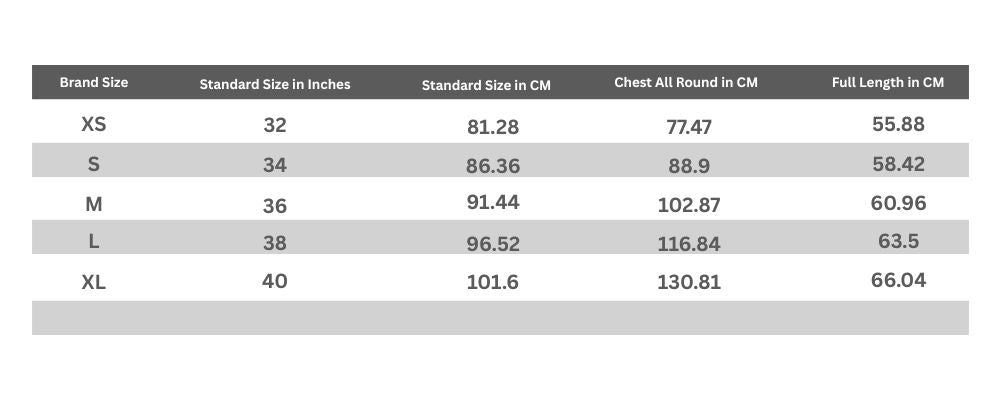
Task: Click the Standard Size in Inches header
Action: tap(275, 84)
